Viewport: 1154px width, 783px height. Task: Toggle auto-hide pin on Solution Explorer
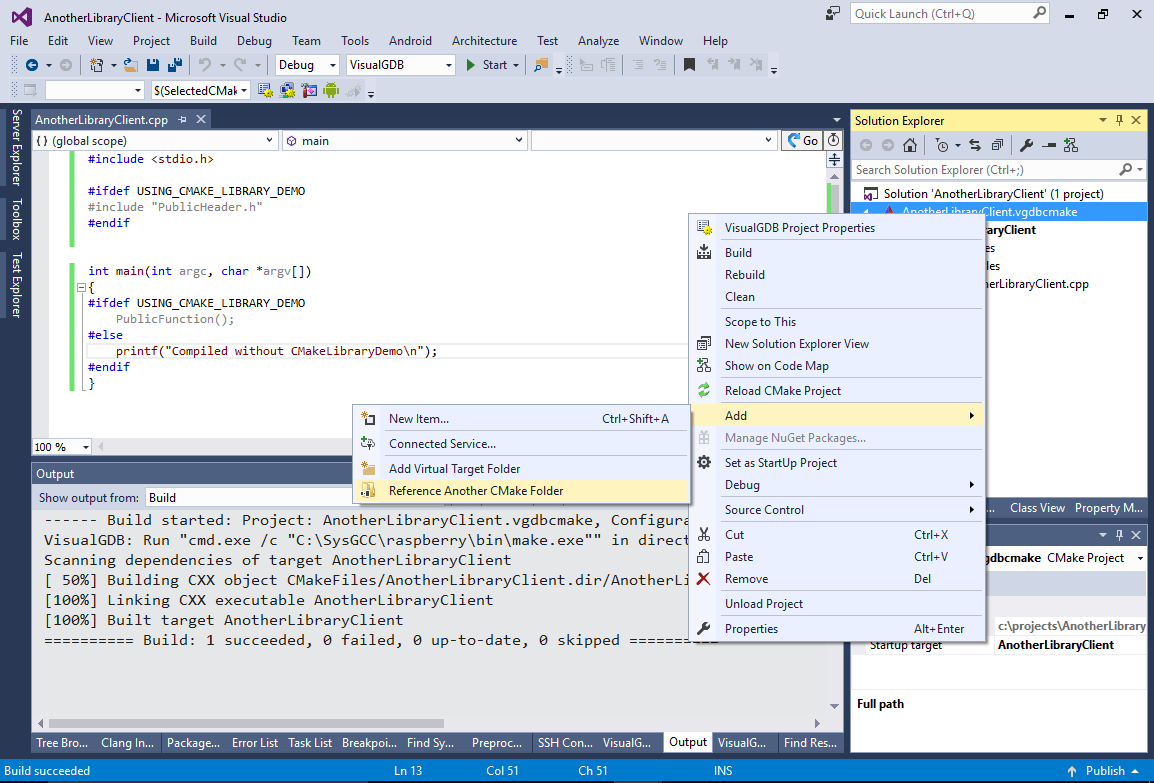pyautogui.click(x=1119, y=120)
